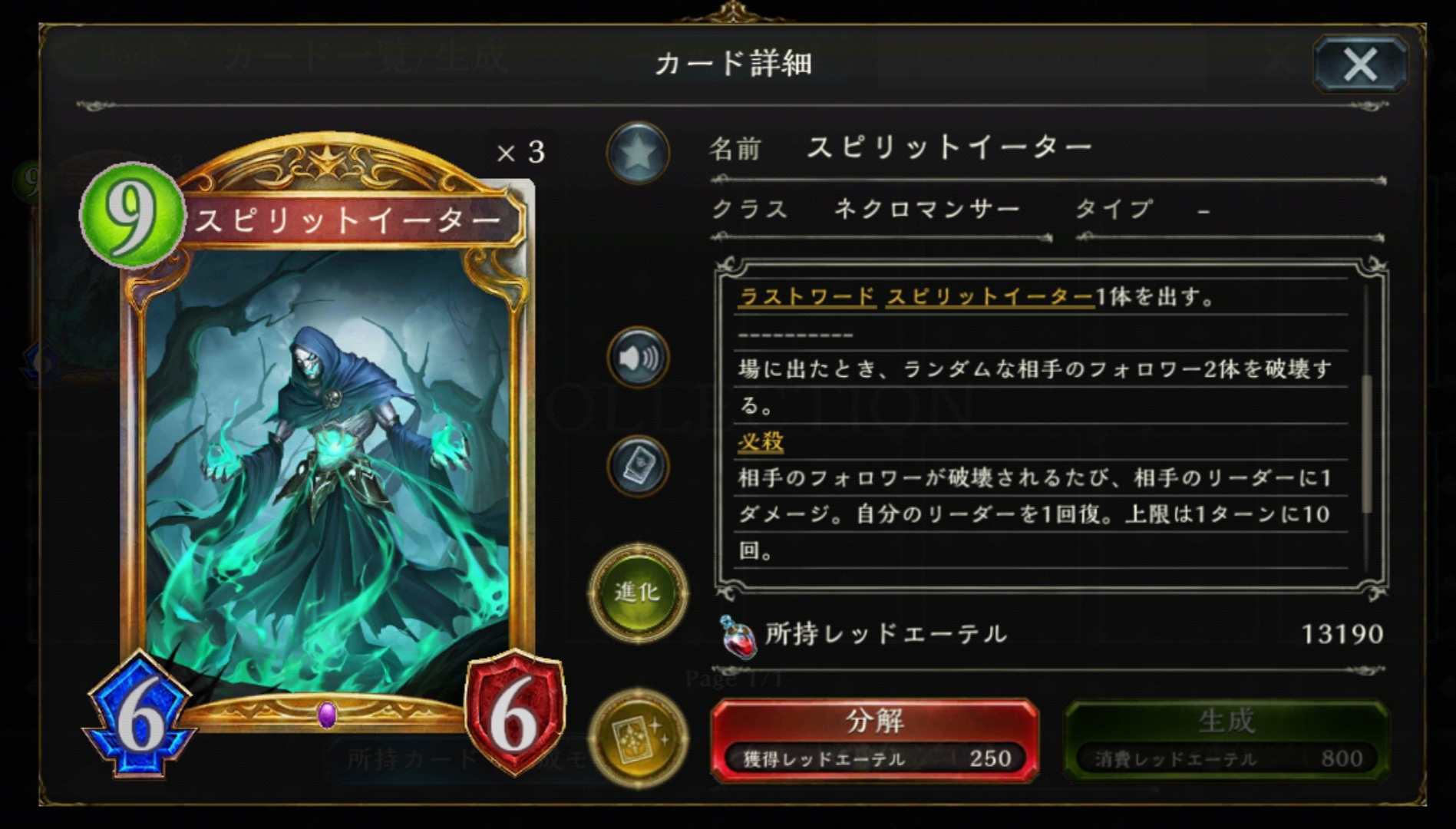Click the blue attack 6 icon
The image size is (1456, 829).
point(140,714)
